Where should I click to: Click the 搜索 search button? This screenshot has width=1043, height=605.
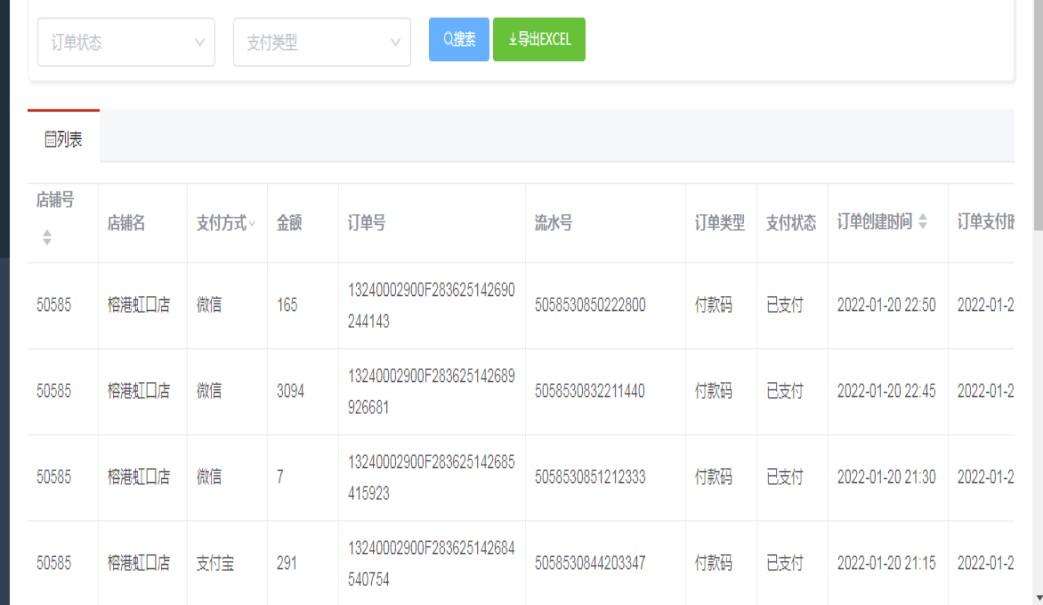pos(459,40)
